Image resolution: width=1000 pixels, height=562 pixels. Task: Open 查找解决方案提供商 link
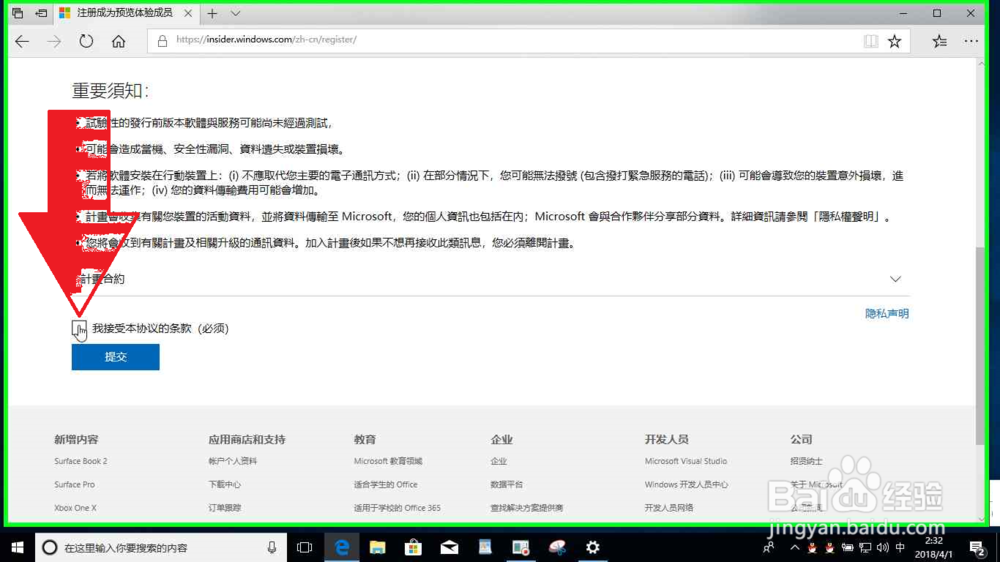click(x=526, y=508)
